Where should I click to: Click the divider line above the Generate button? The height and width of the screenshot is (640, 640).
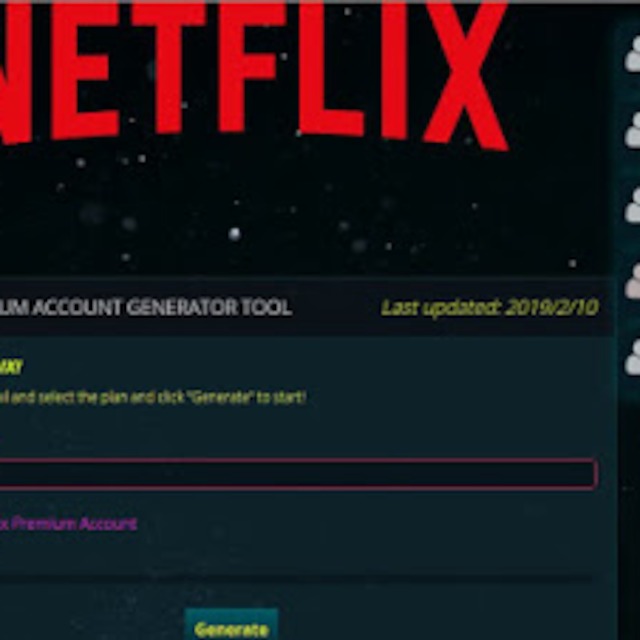(296, 578)
